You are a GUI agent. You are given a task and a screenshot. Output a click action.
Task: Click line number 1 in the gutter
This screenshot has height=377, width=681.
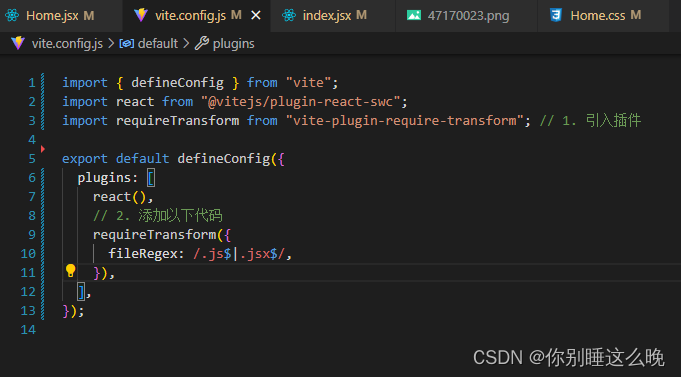click(x=32, y=83)
